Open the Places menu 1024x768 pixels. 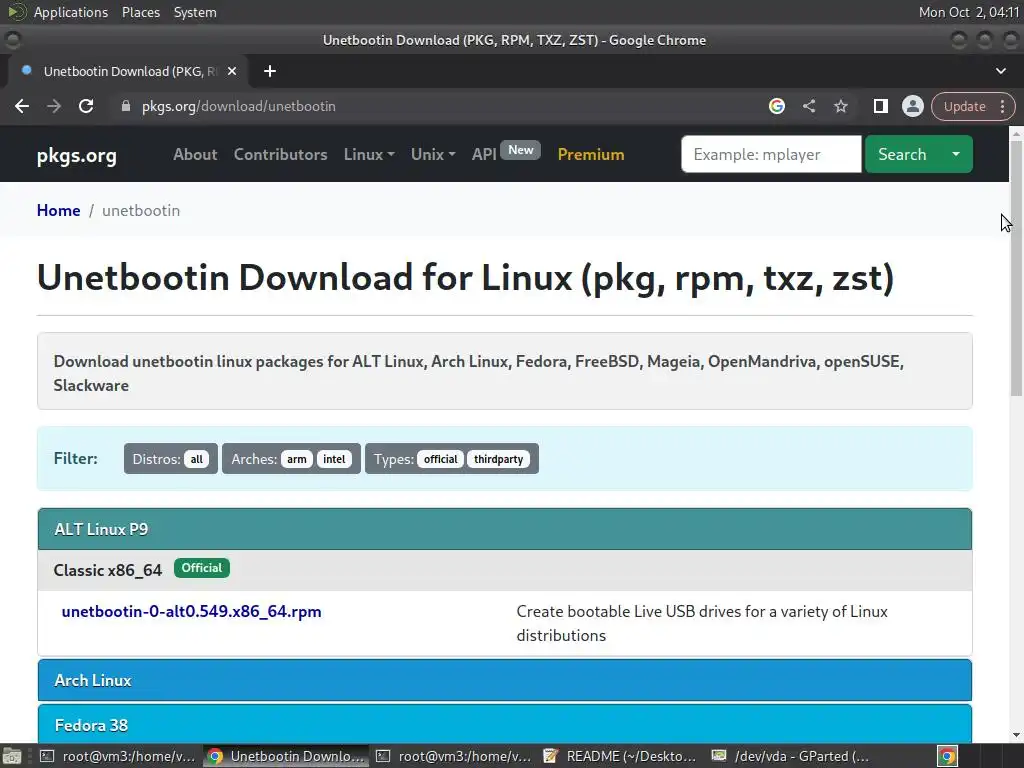point(140,12)
